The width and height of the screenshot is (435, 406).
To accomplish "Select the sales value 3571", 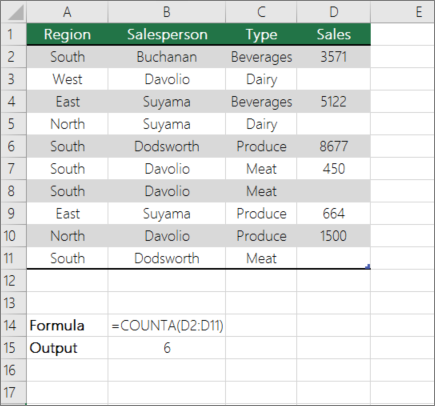I will pos(334,57).
